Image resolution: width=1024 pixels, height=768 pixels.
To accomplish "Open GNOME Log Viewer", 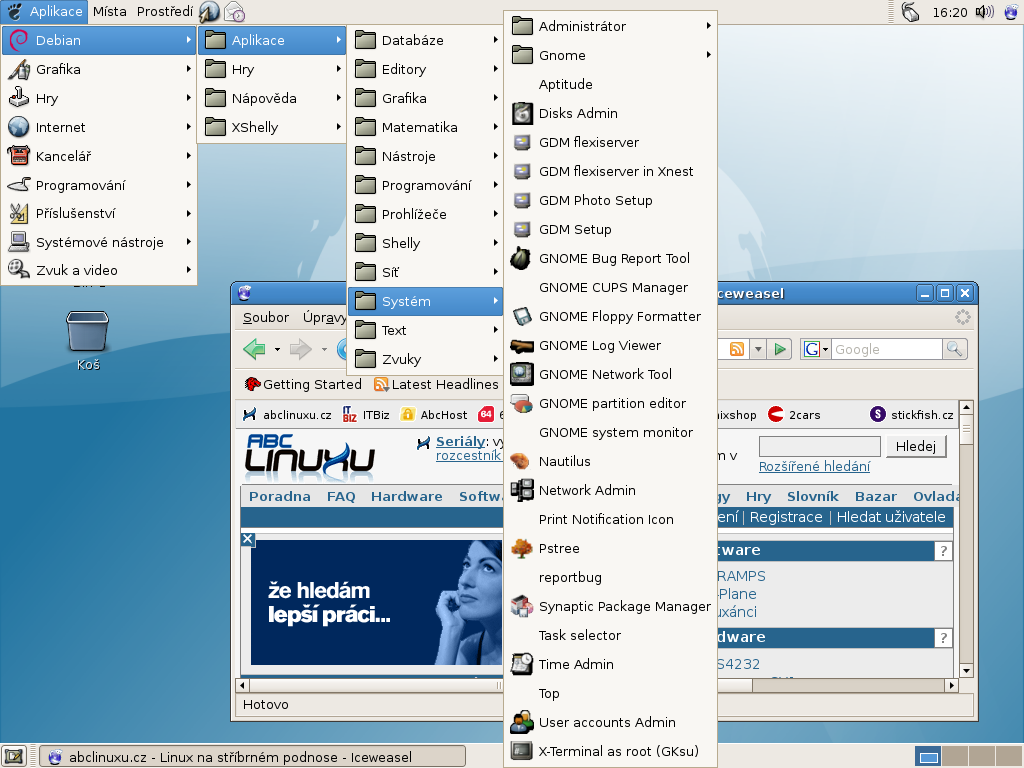I will [610, 345].
